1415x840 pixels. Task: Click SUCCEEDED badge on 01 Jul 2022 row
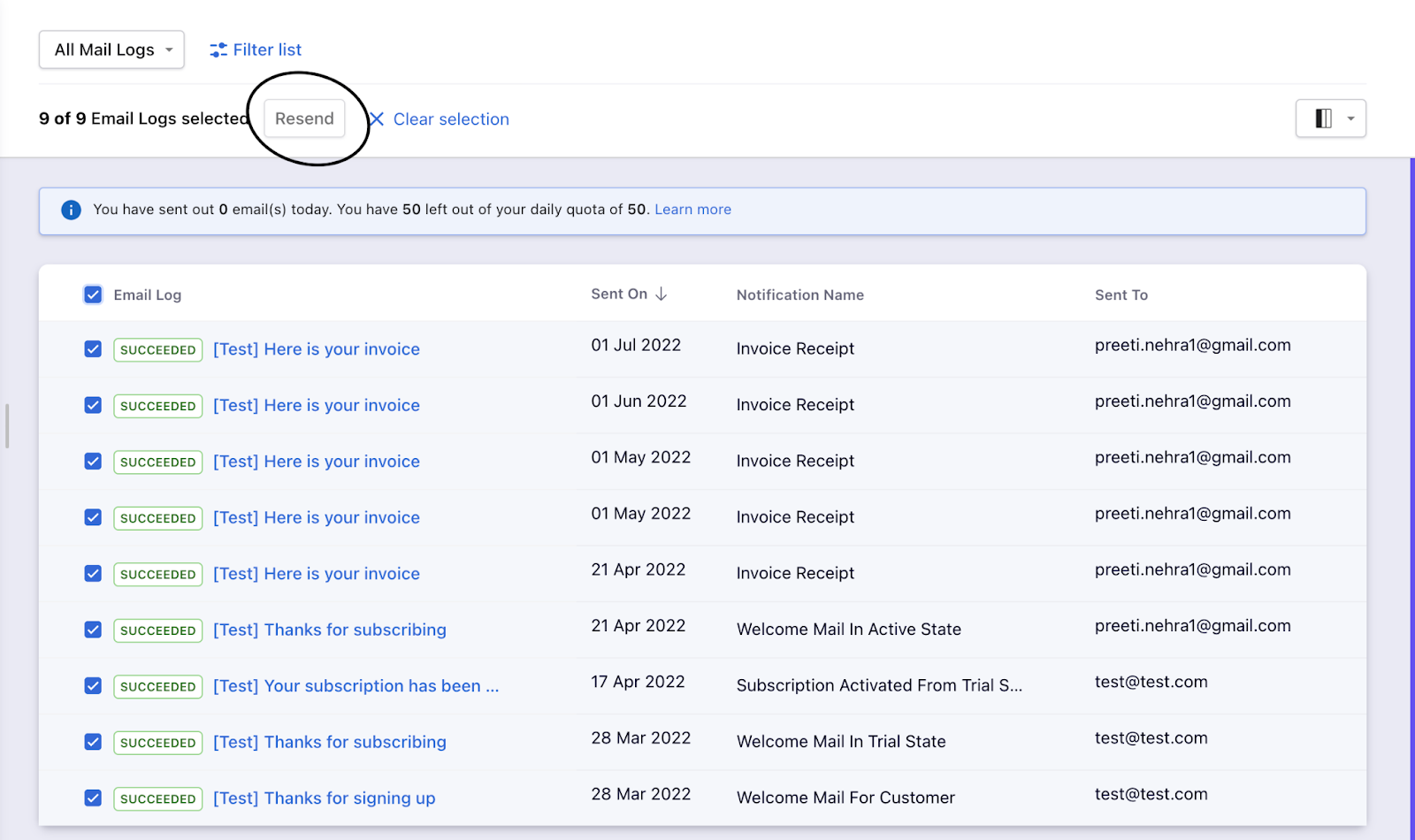tap(157, 350)
